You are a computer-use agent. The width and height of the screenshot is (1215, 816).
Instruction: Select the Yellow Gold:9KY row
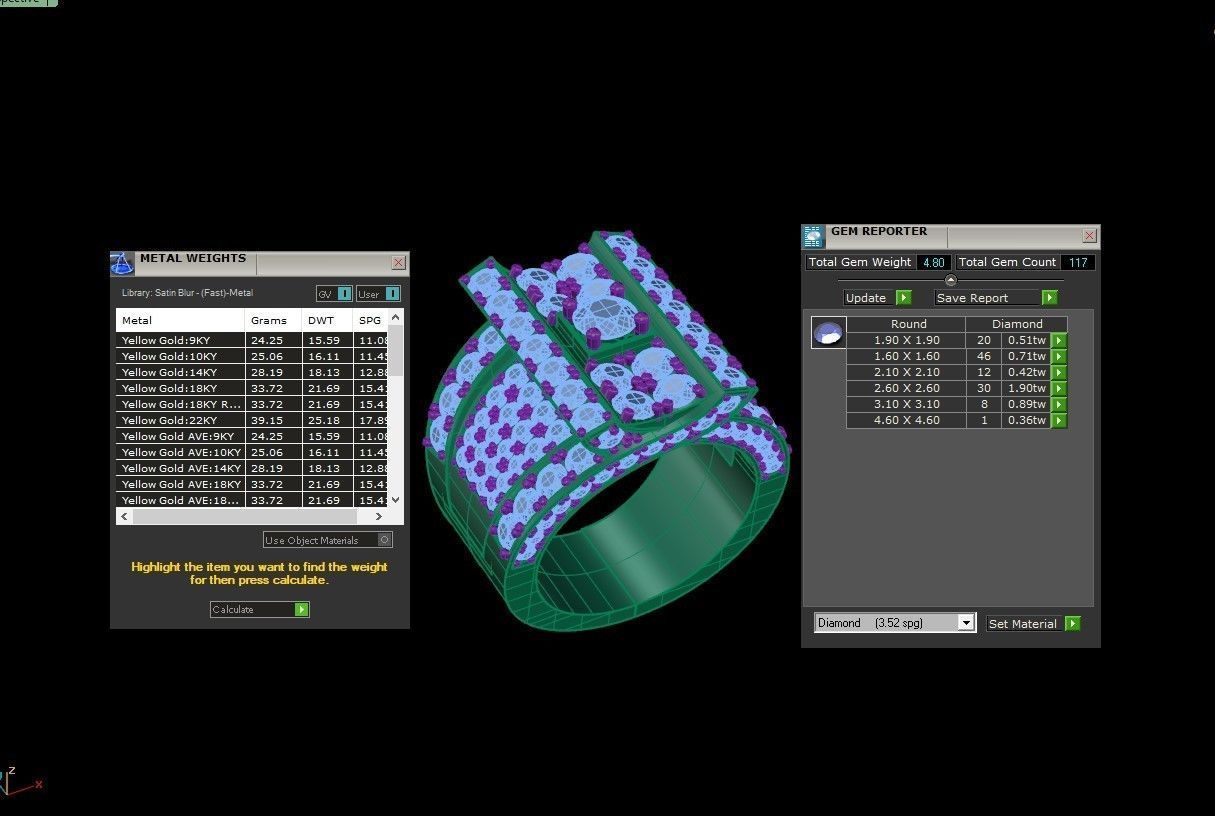[252, 340]
